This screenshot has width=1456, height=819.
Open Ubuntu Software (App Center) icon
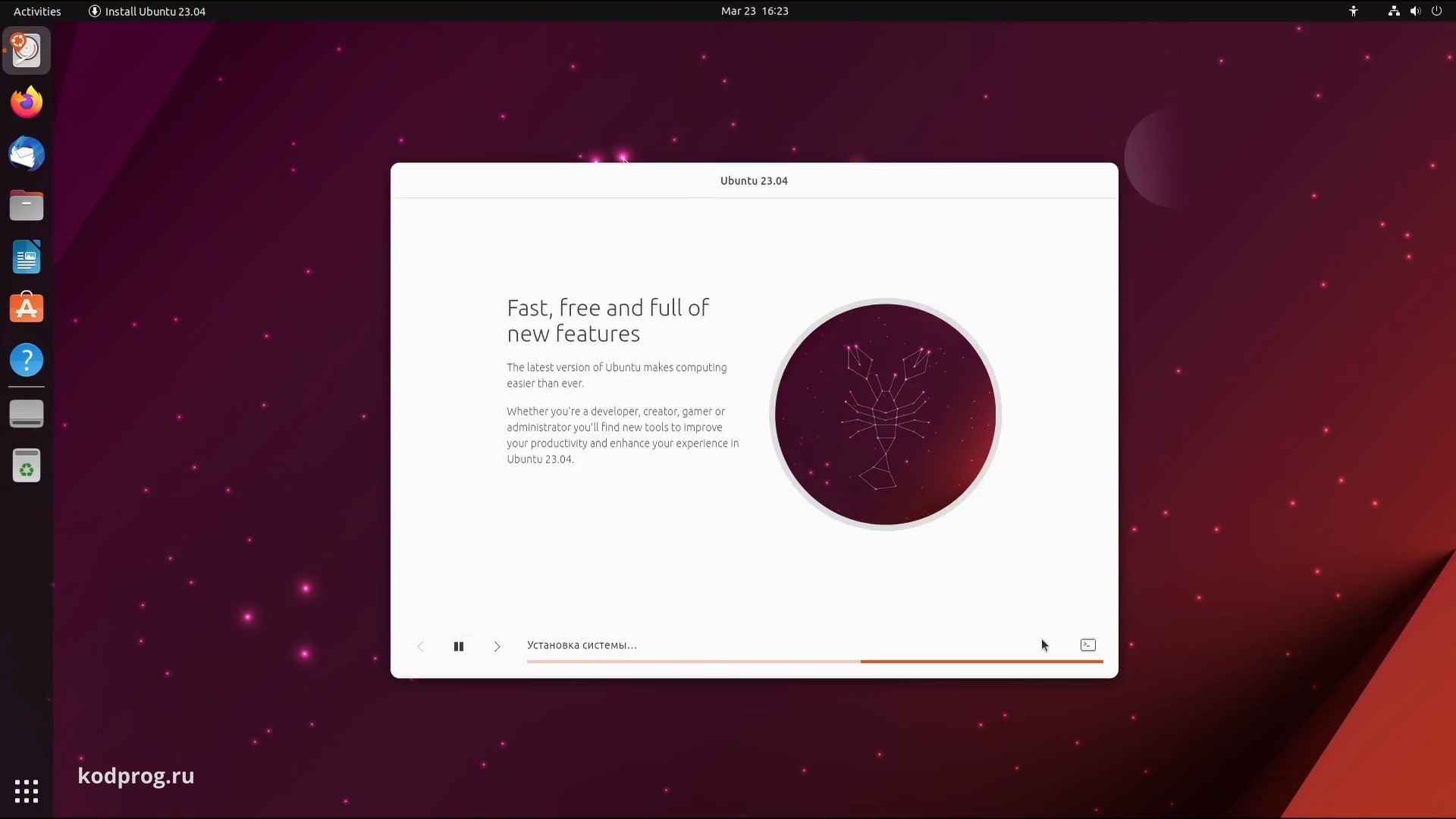27,308
